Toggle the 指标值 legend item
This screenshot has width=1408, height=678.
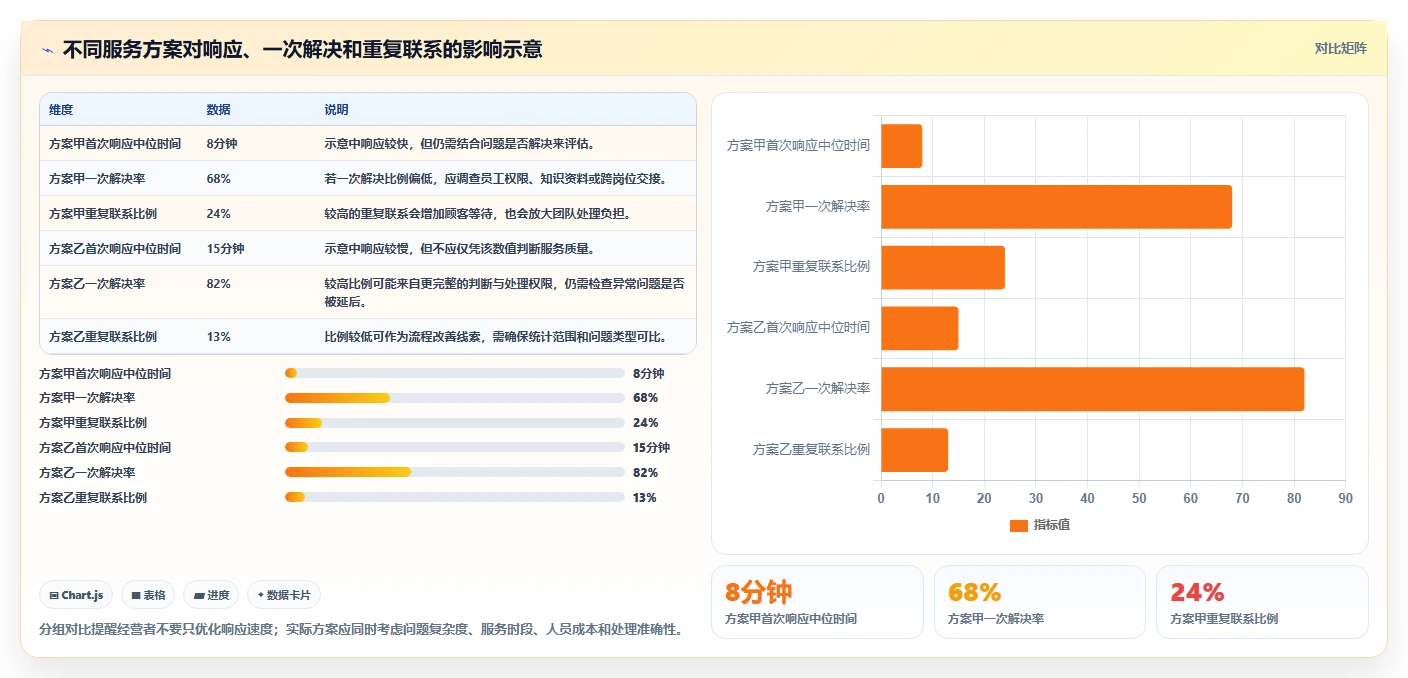pyautogui.click(x=1040, y=525)
